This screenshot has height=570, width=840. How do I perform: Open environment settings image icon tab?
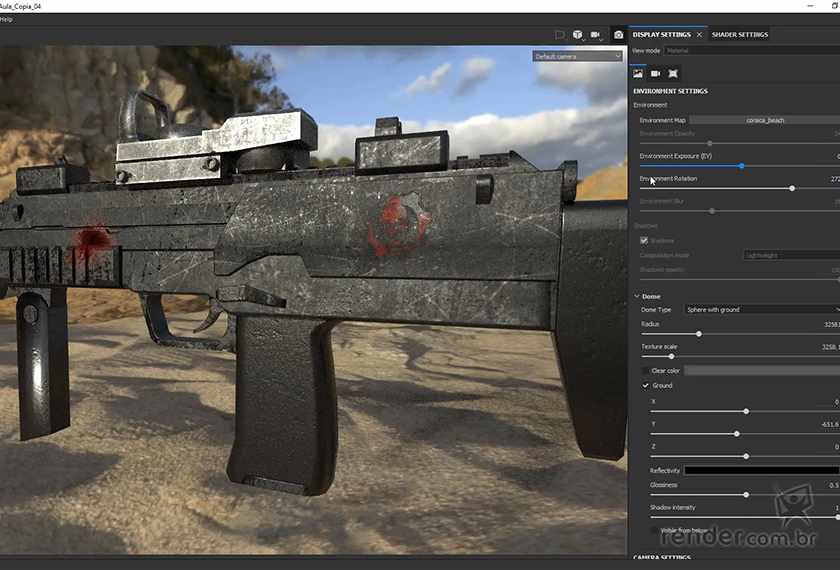click(x=638, y=73)
